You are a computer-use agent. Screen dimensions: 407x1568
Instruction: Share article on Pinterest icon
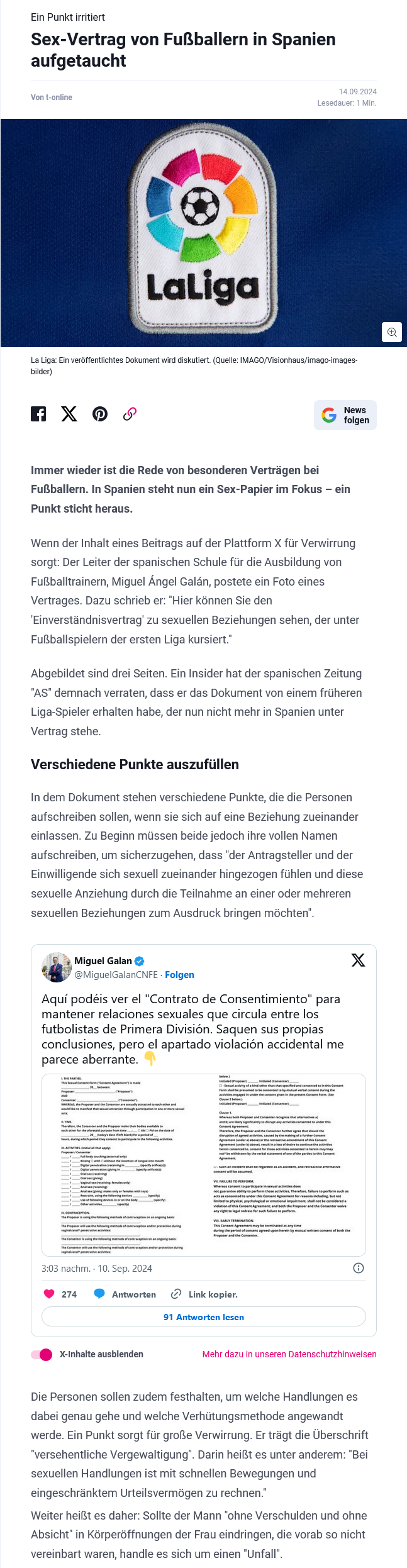100,414
